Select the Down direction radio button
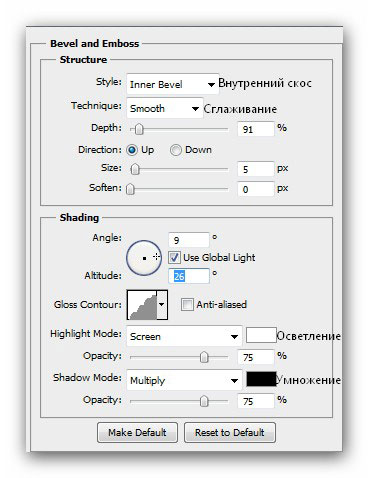The height and width of the screenshot is (478, 370). 175,150
